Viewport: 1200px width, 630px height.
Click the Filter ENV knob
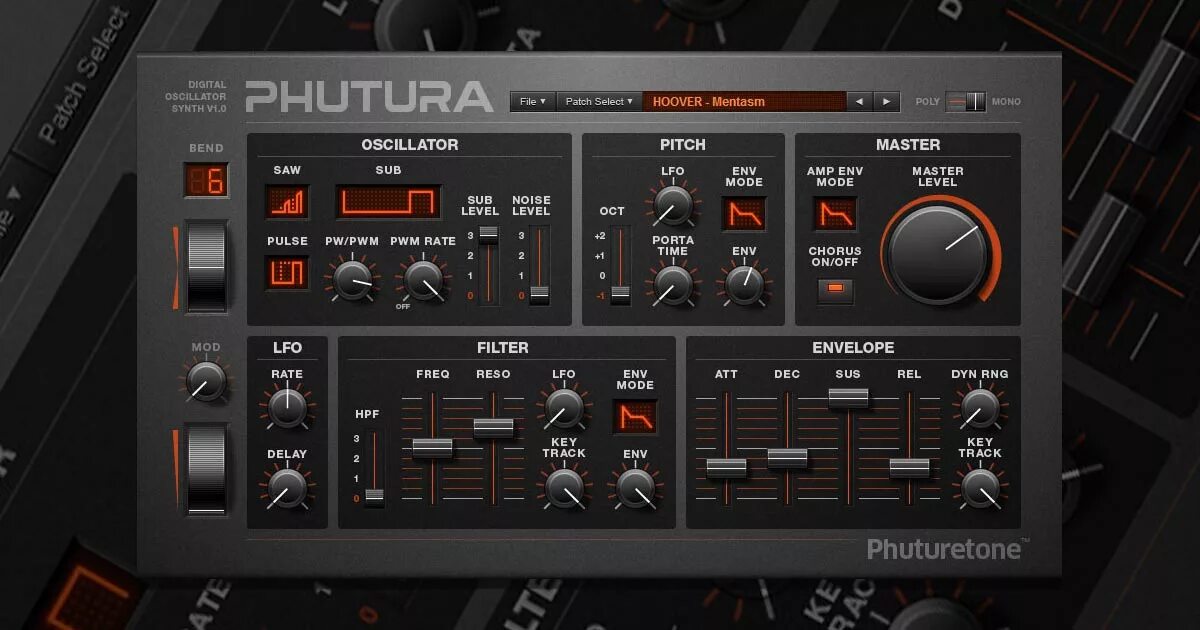pos(635,488)
